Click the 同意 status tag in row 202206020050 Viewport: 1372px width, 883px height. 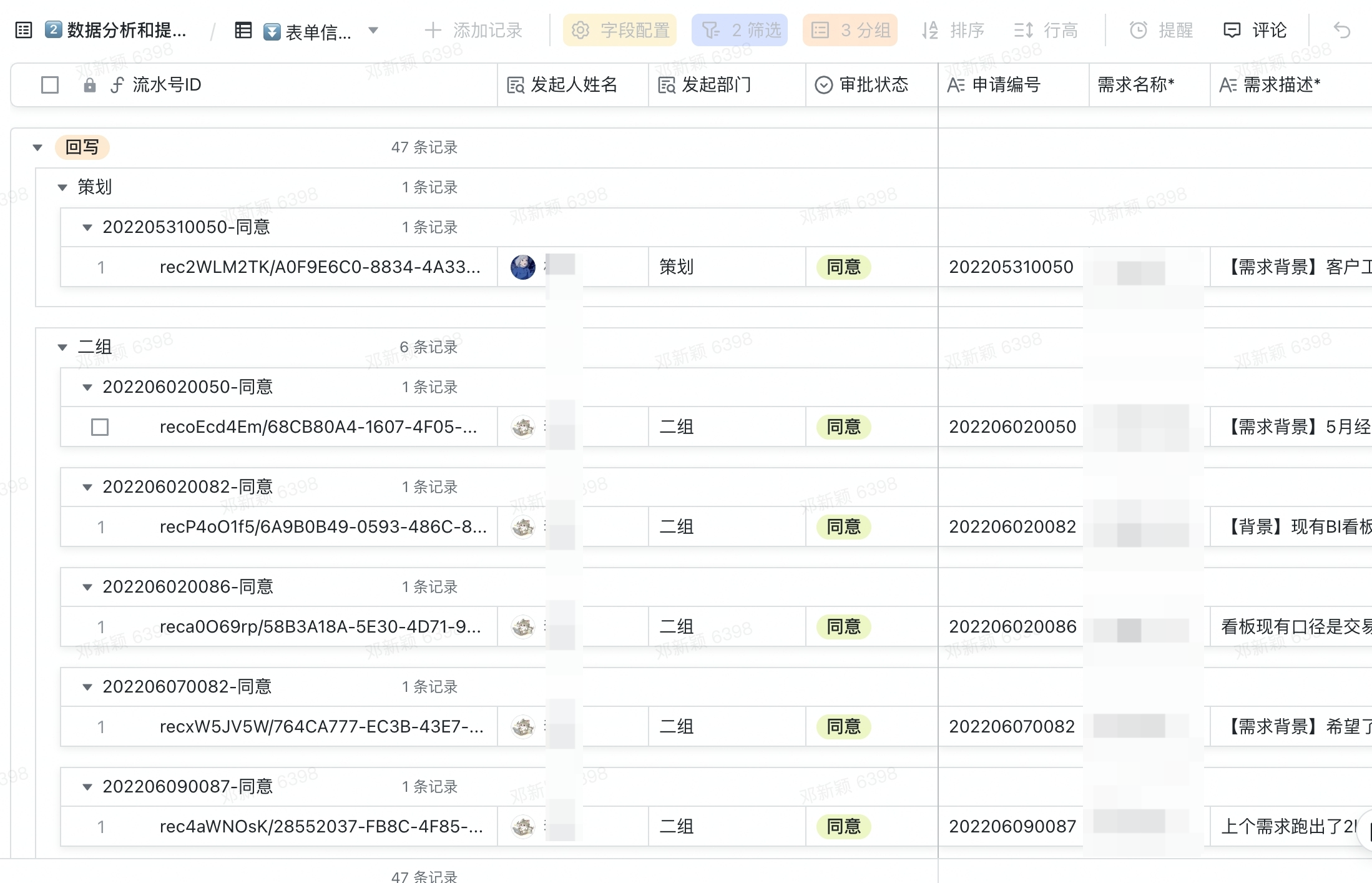tap(844, 427)
